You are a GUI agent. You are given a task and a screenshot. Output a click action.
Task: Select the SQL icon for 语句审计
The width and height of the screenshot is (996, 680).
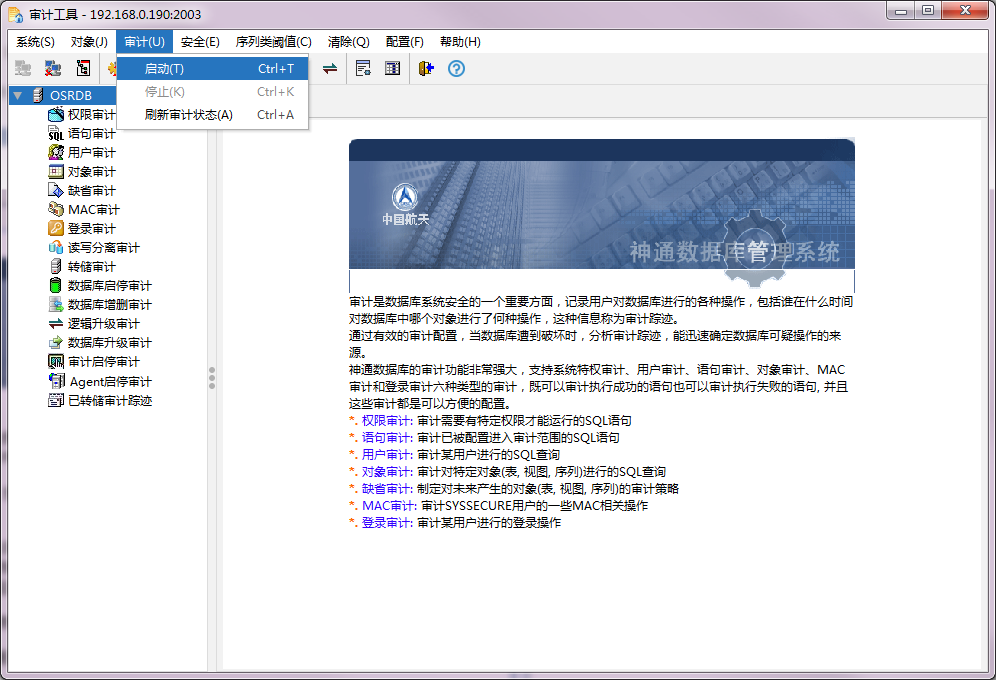[x=56, y=134]
